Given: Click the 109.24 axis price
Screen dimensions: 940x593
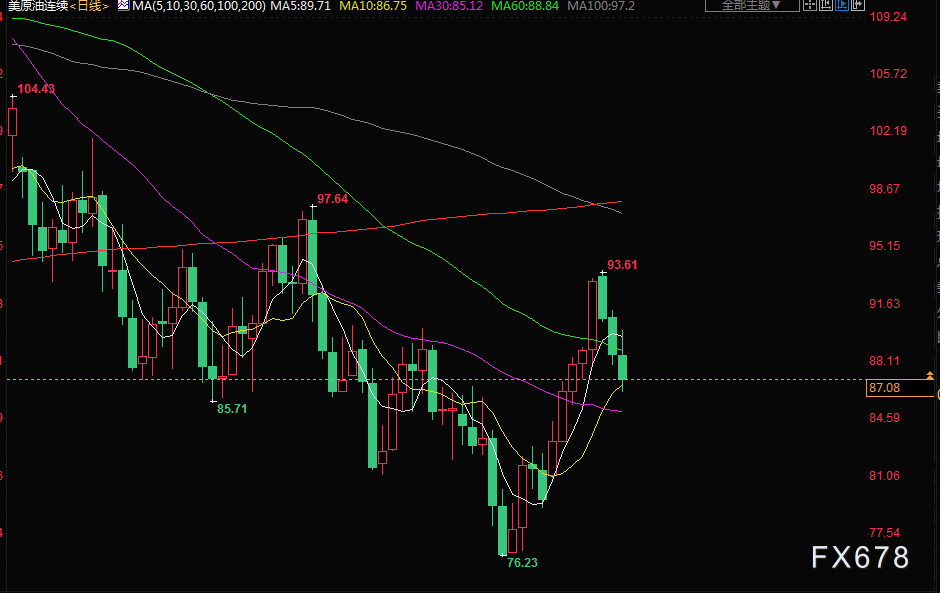Looking at the screenshot, I should pyautogui.click(x=888, y=17).
